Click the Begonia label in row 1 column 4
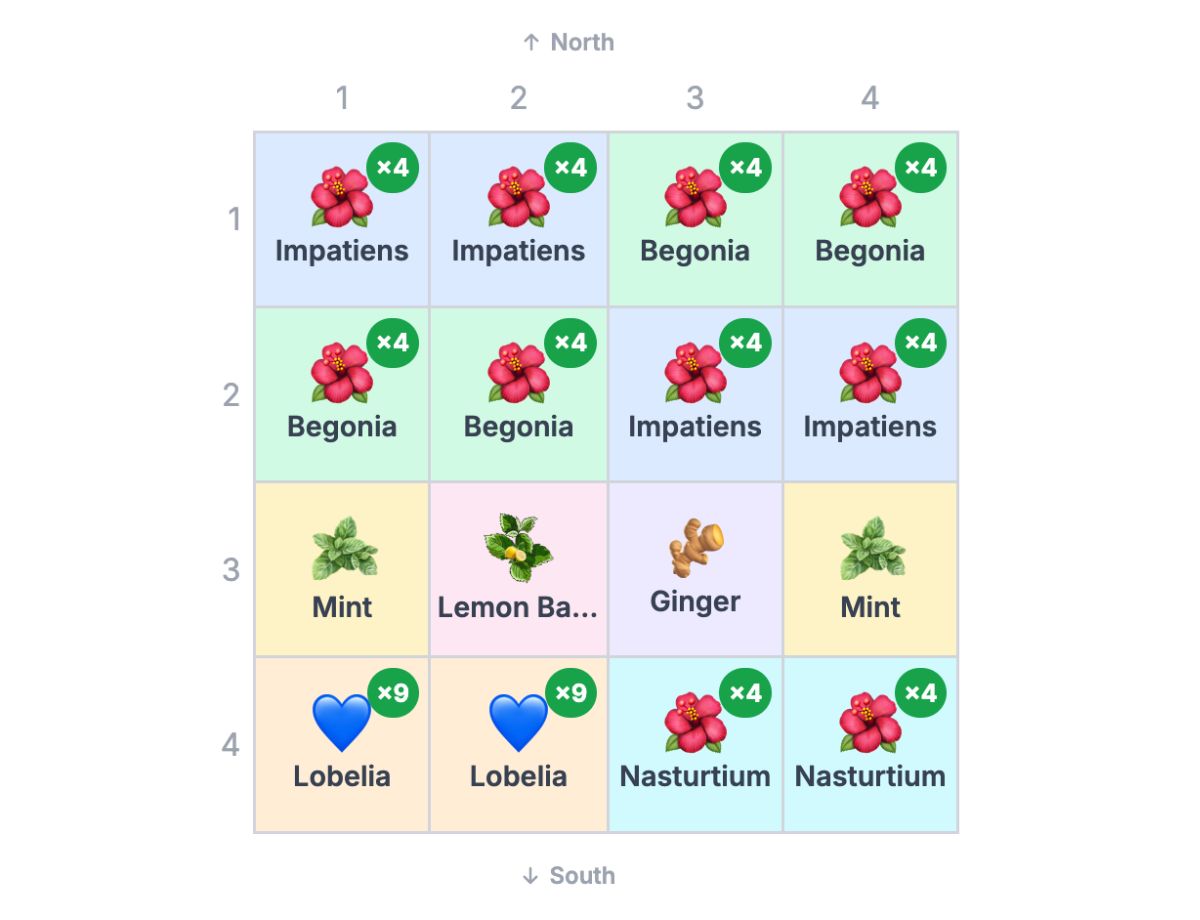1200x920 pixels. pyautogui.click(x=870, y=250)
